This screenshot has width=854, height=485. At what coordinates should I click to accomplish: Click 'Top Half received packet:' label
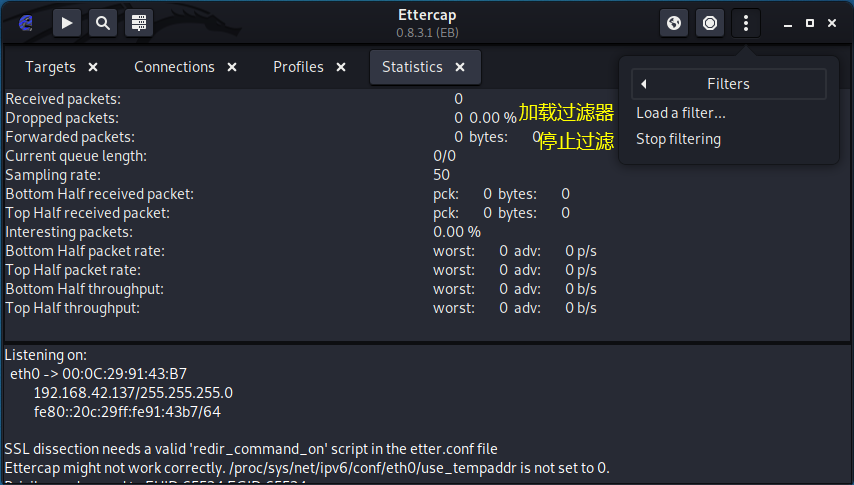[x=88, y=213]
